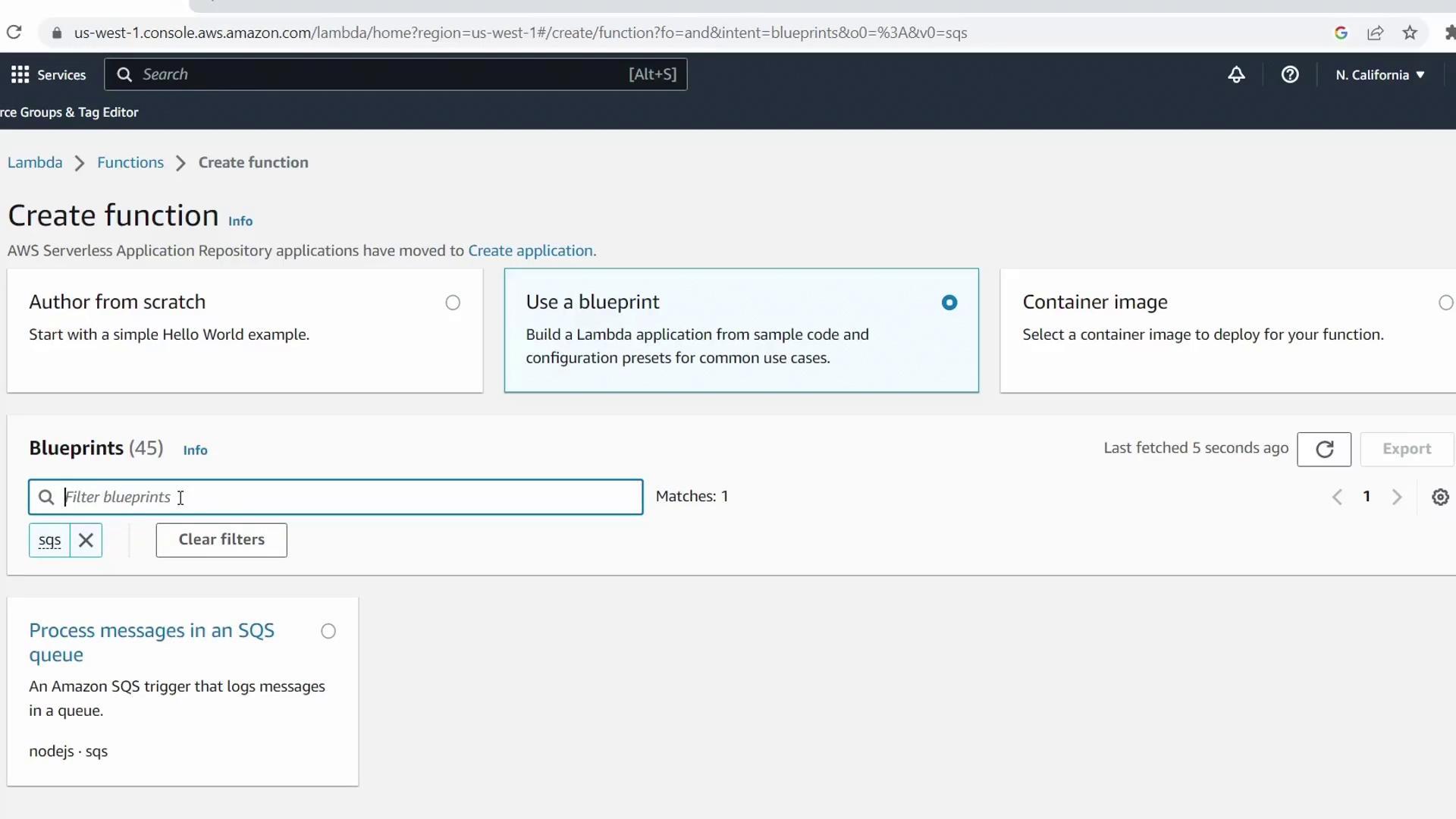This screenshot has height=819, width=1456.
Task: Navigate to Functions breadcrumb
Action: (130, 162)
